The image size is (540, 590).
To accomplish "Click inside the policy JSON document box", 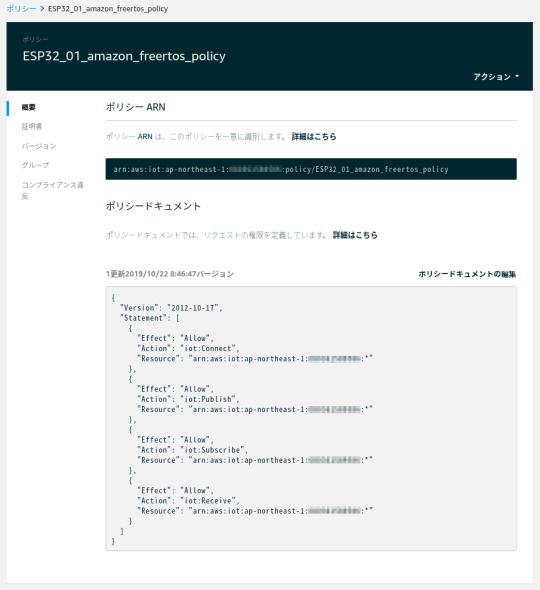I will (x=311, y=418).
